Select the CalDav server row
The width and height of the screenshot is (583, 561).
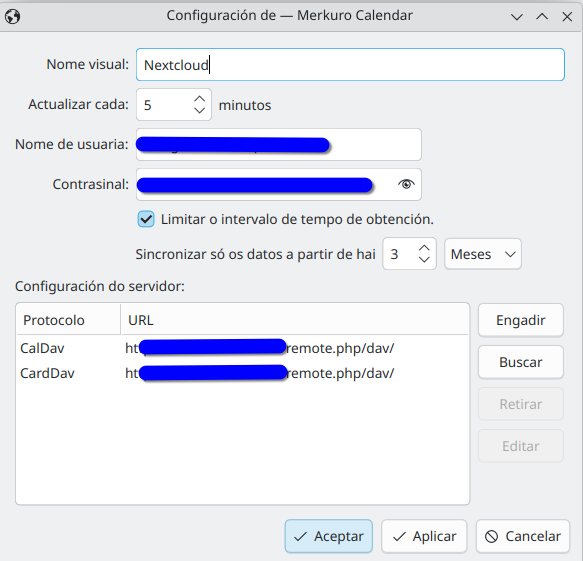(x=242, y=348)
